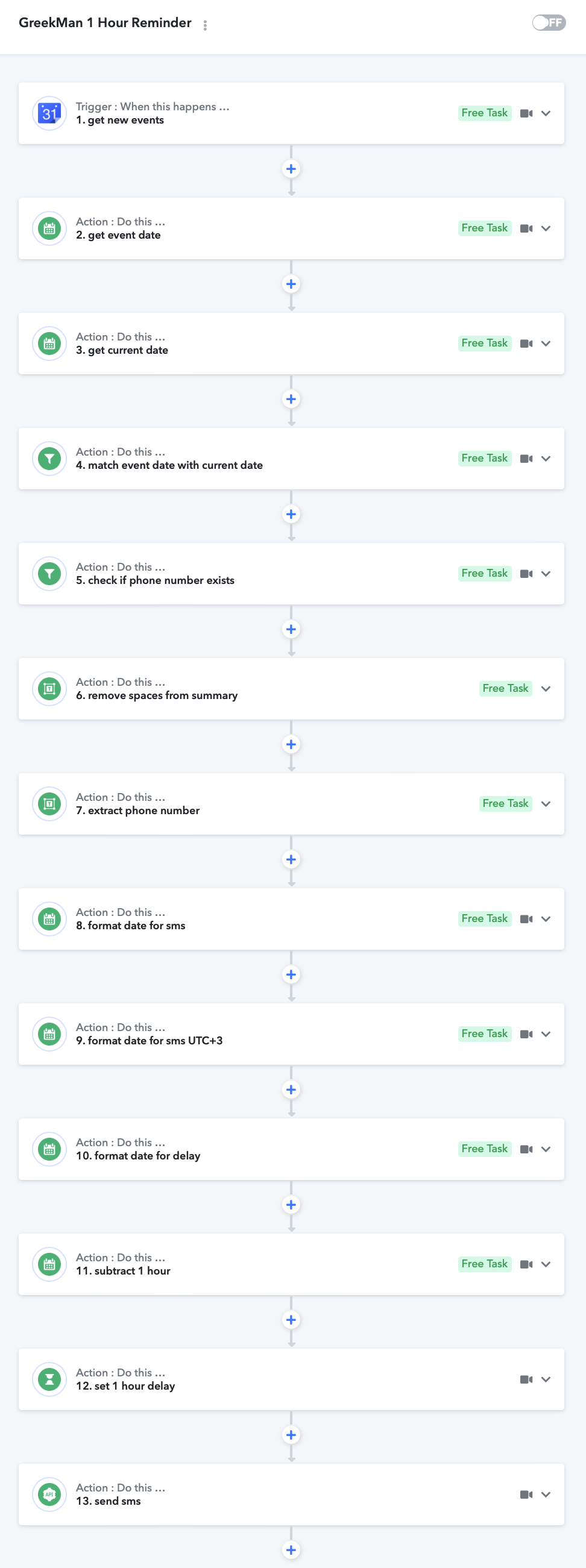Click the filter icon on step 4

pyautogui.click(x=49, y=459)
